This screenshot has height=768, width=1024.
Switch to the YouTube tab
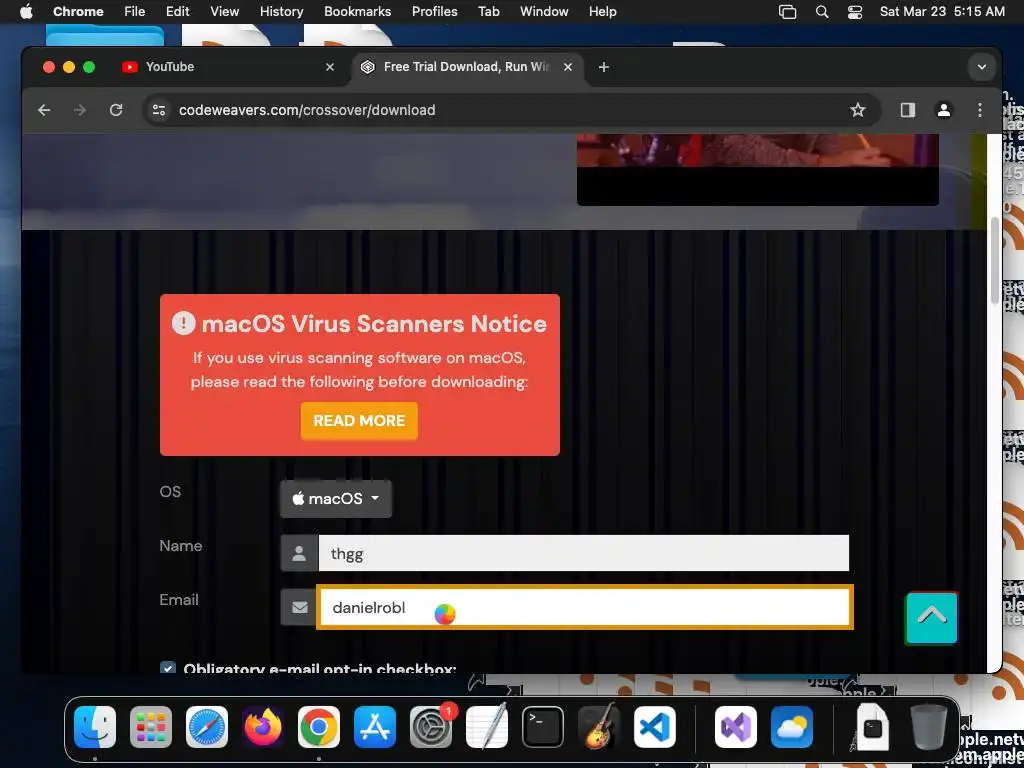click(230, 67)
